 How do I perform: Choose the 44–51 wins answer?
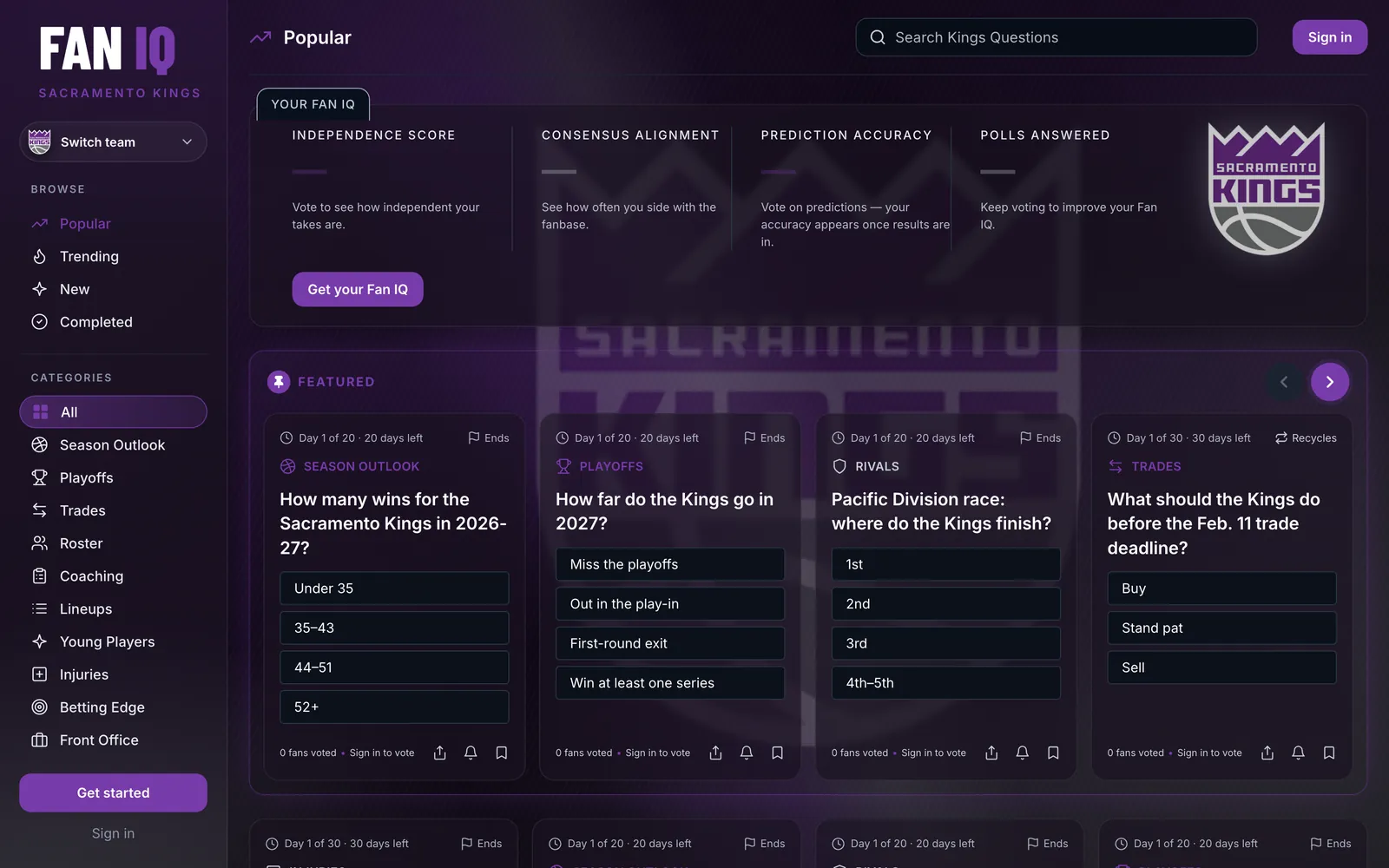coord(394,667)
